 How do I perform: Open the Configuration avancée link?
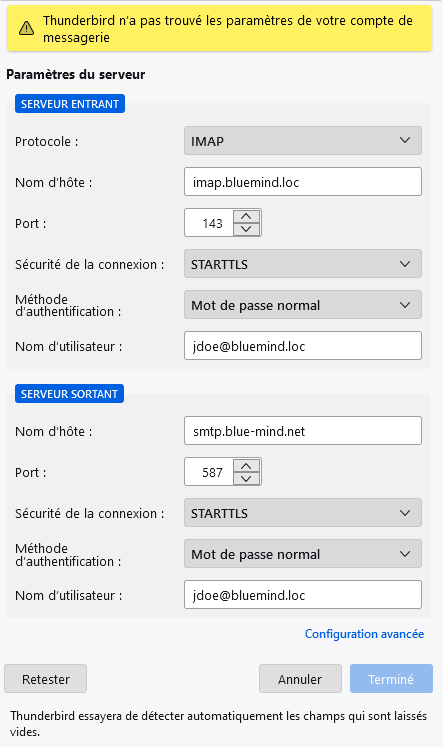coord(364,634)
